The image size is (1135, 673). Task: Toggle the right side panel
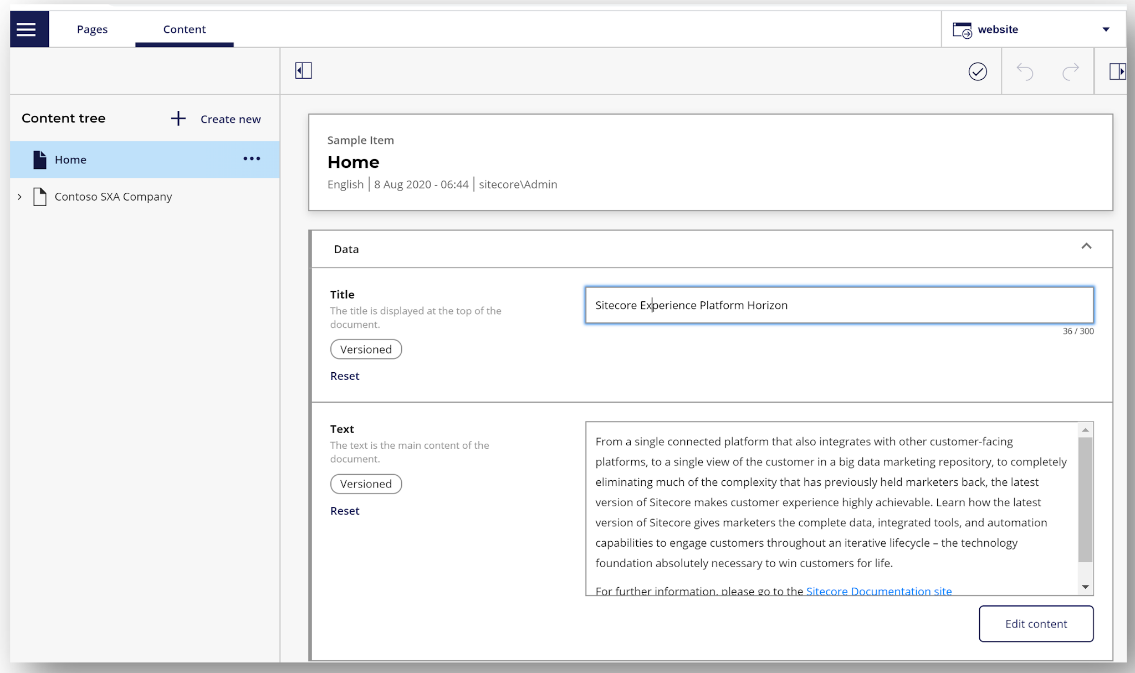[1117, 72]
